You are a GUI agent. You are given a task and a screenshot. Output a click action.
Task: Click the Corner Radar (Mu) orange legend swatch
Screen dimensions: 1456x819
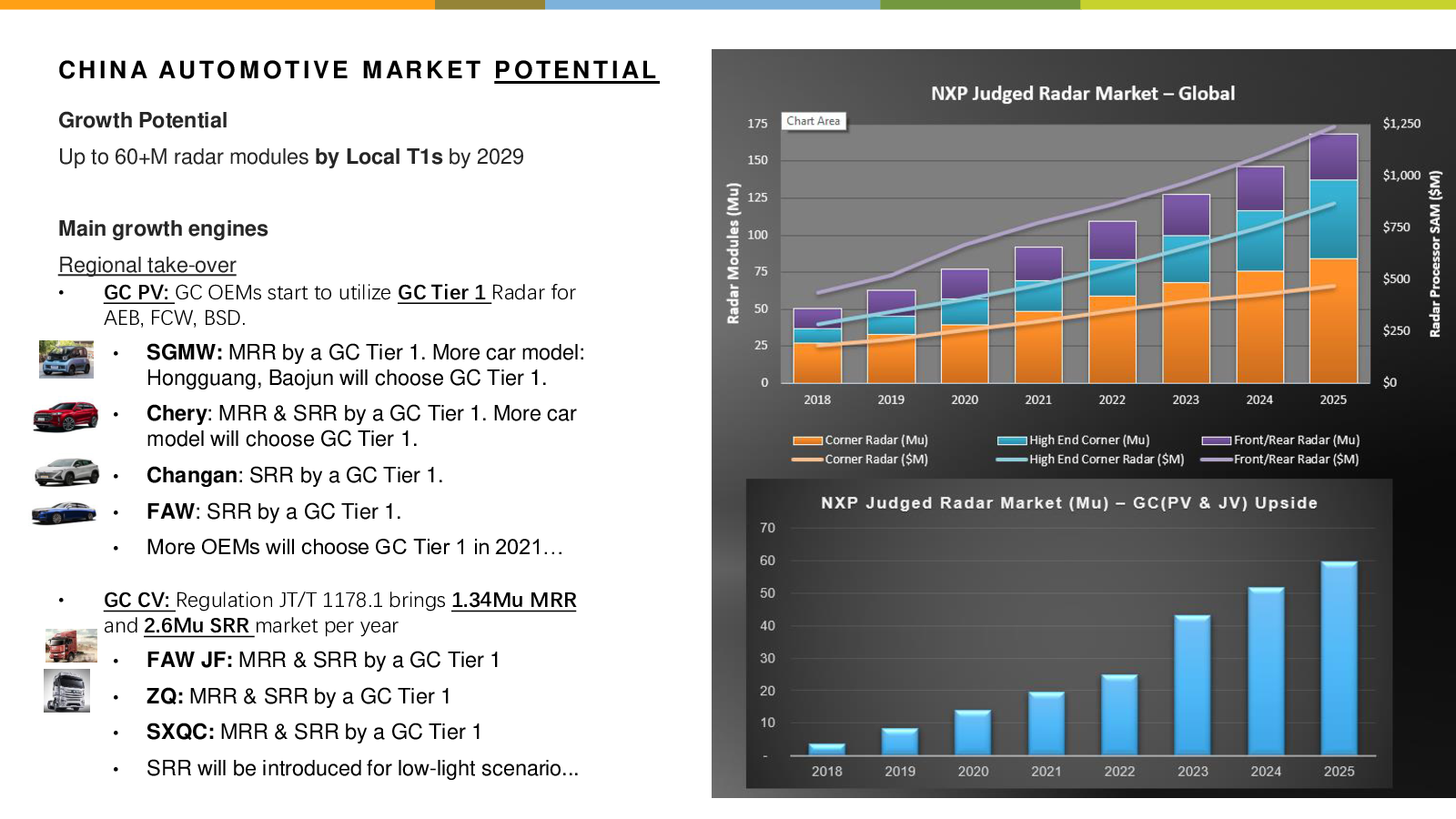point(807,440)
